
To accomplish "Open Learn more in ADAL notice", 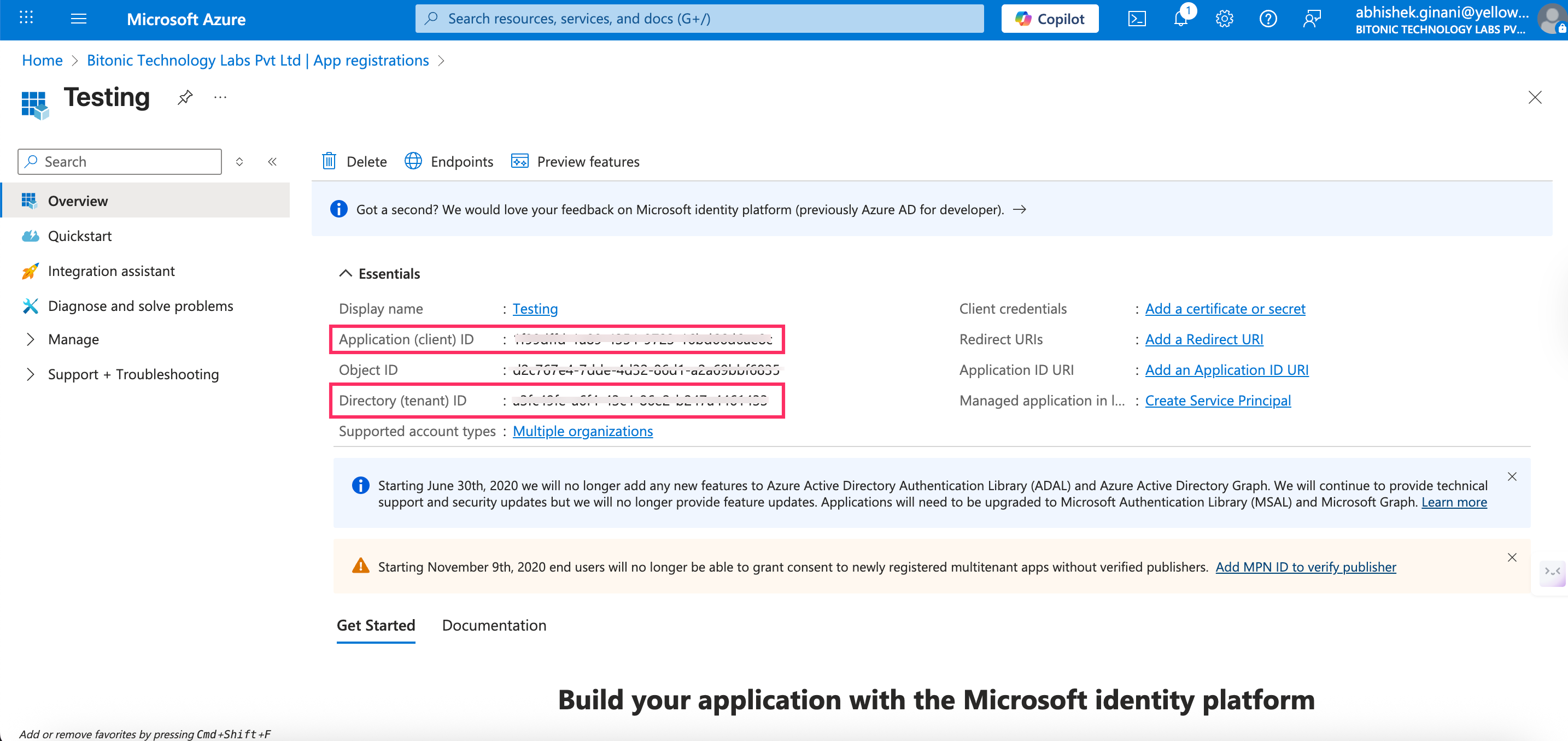I will pos(1454,503).
